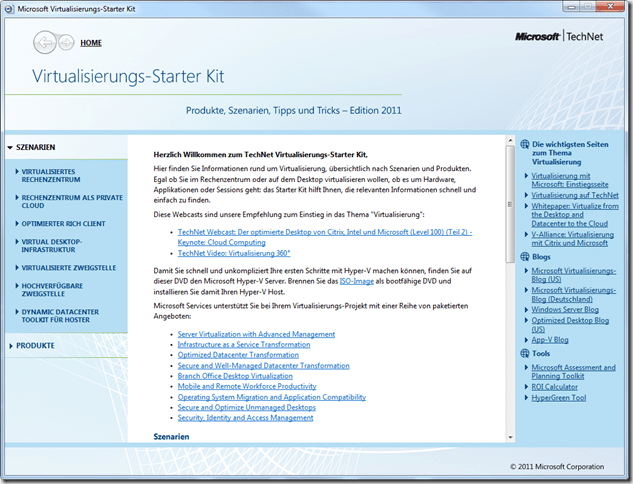Image resolution: width=633 pixels, height=484 pixels.
Task: Open Rechenzentrum als Private Cloud scenario
Action: point(72,202)
